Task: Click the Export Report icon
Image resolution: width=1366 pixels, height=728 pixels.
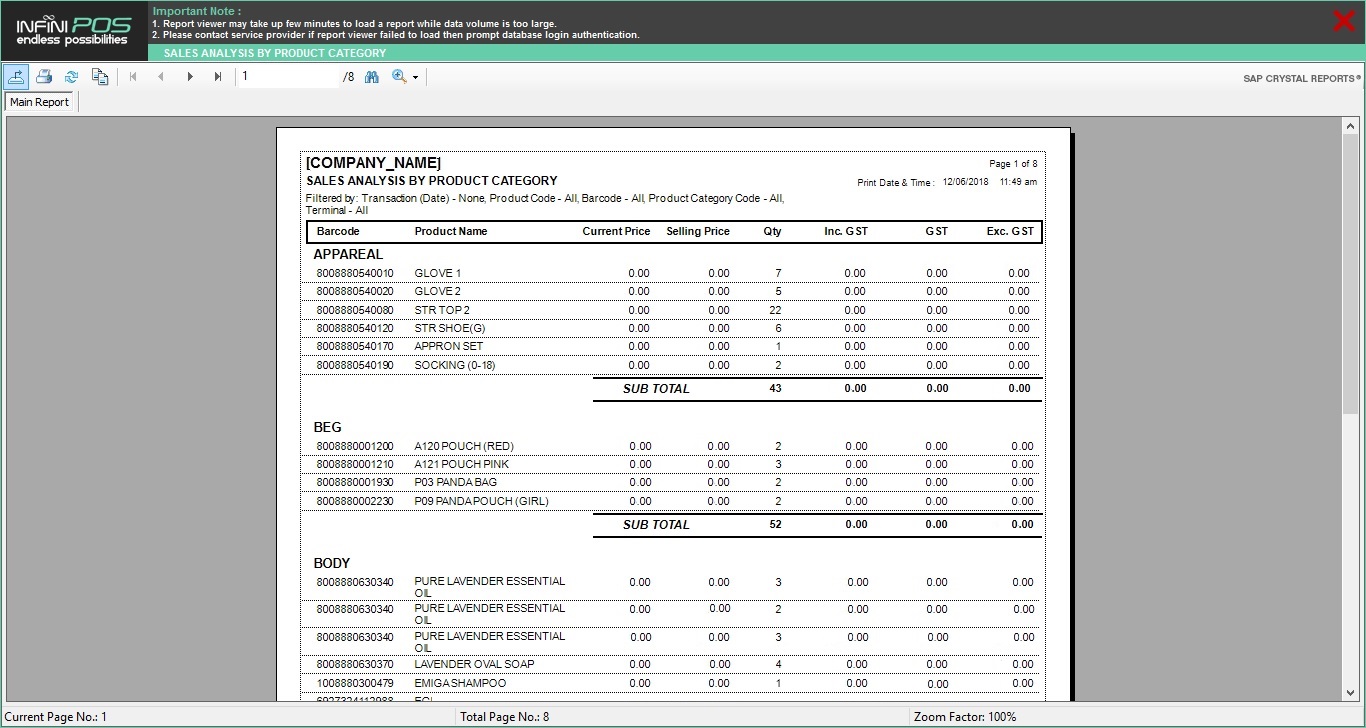Action: (16, 76)
